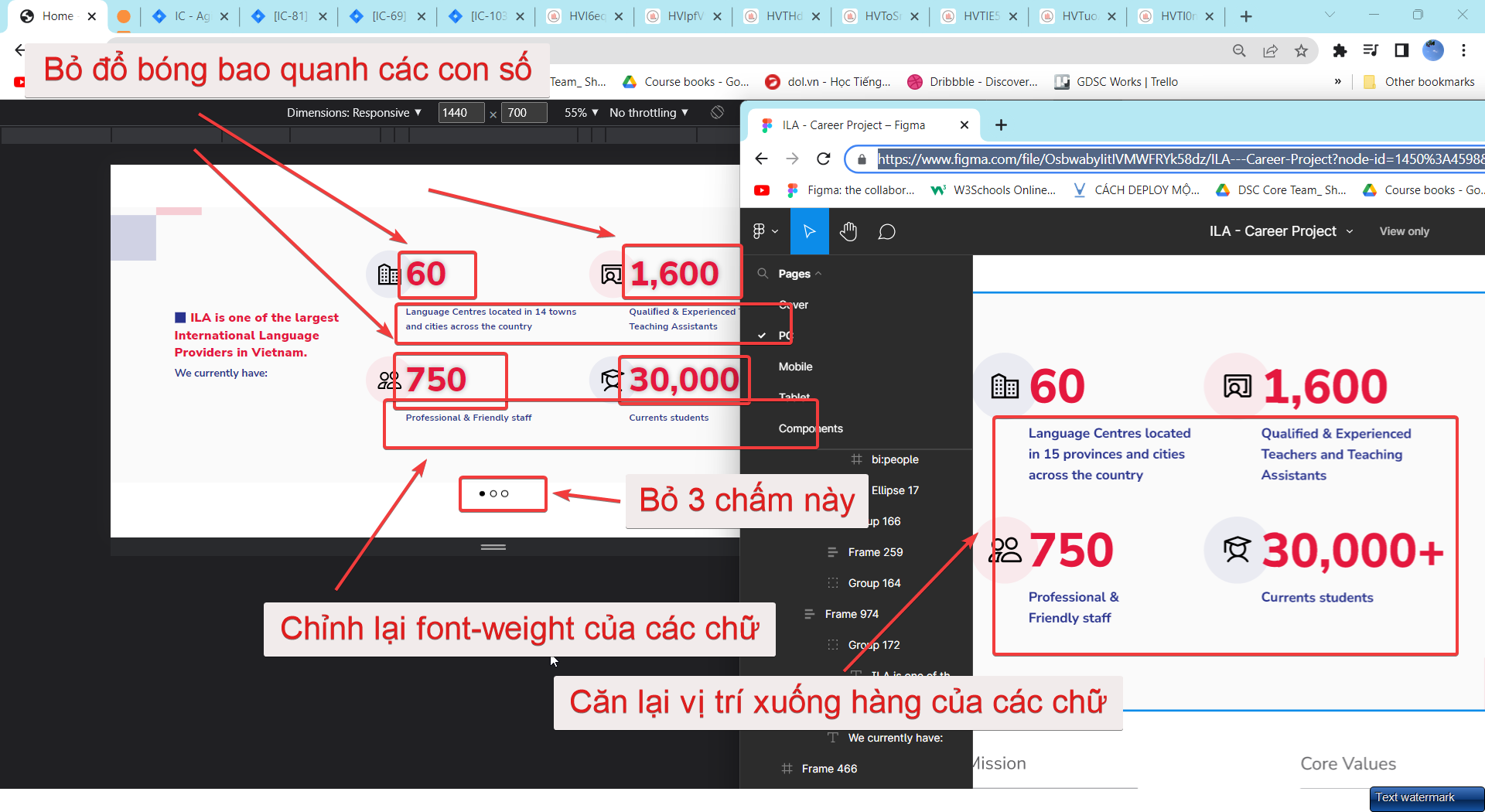Click the teacher board icon next to 1,600 in the Figma canvas
The height and width of the screenshot is (812, 1485).
1237,385
